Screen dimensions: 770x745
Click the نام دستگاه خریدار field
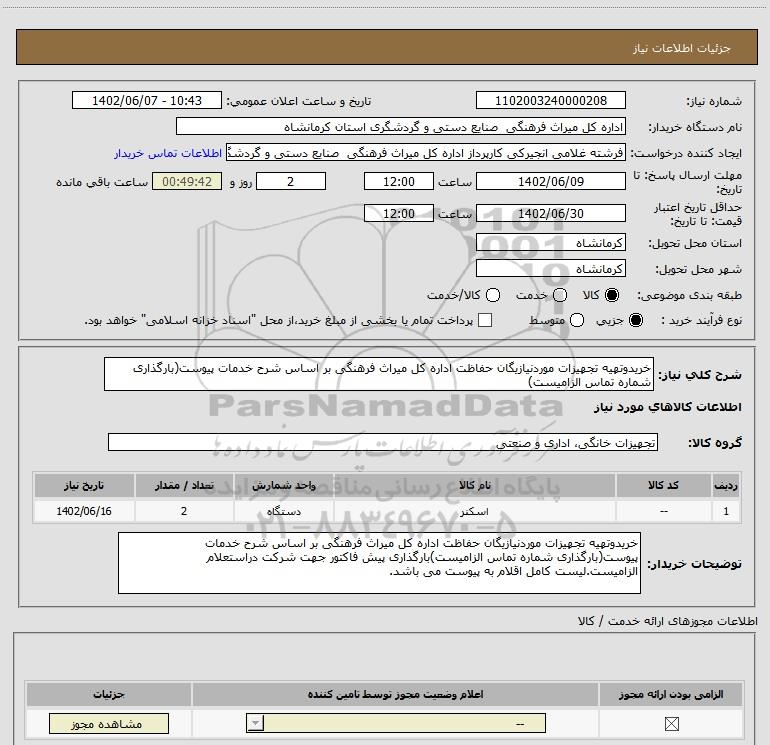click(401, 127)
